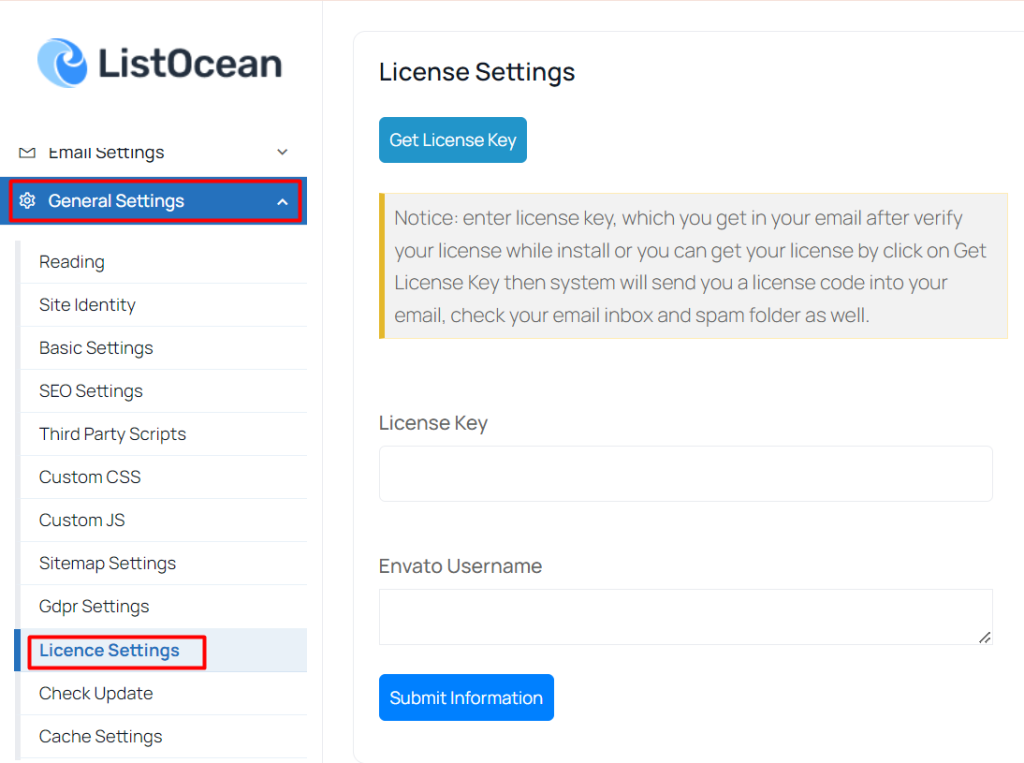Go to Sitemap Settings

coord(163,564)
